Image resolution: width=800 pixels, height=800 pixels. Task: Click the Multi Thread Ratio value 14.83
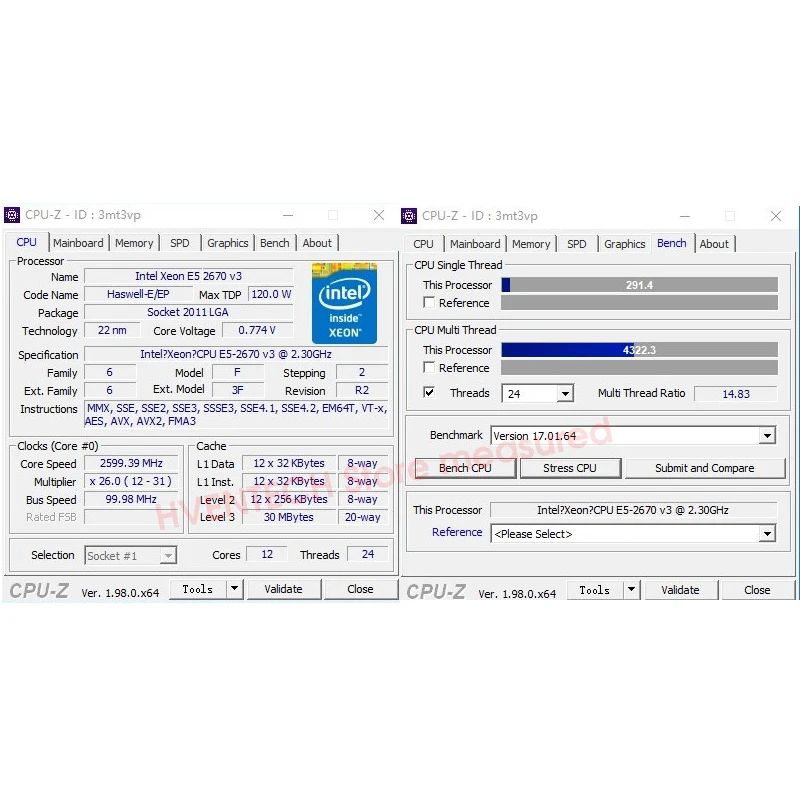(736, 394)
